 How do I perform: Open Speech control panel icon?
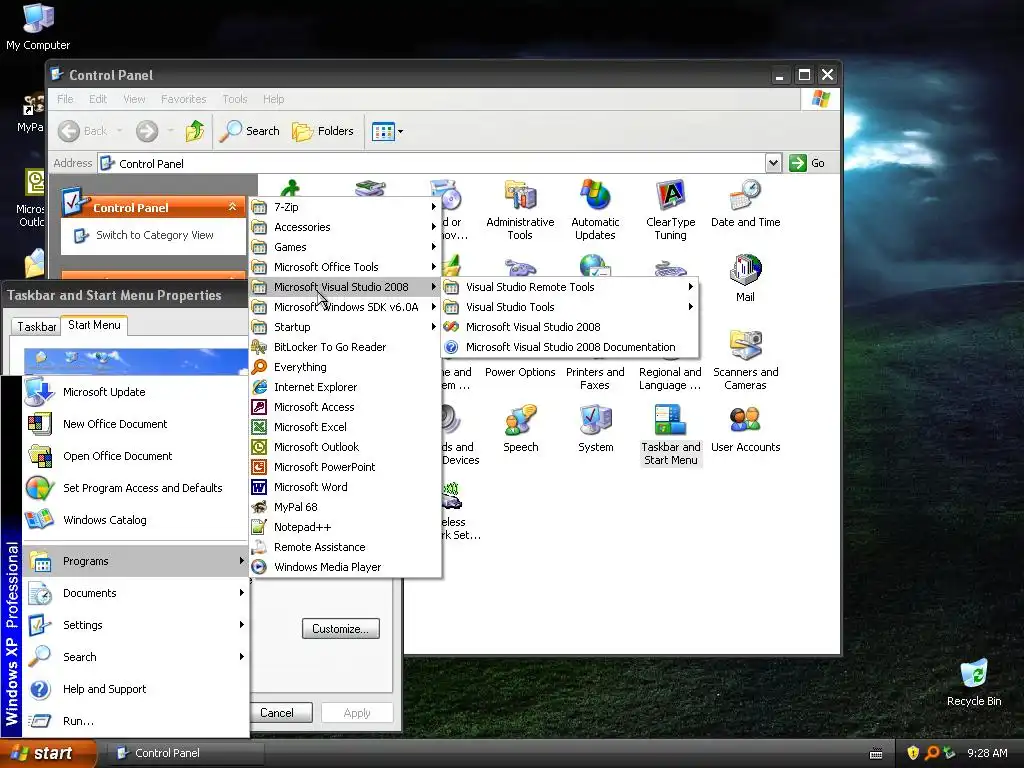[520, 429]
